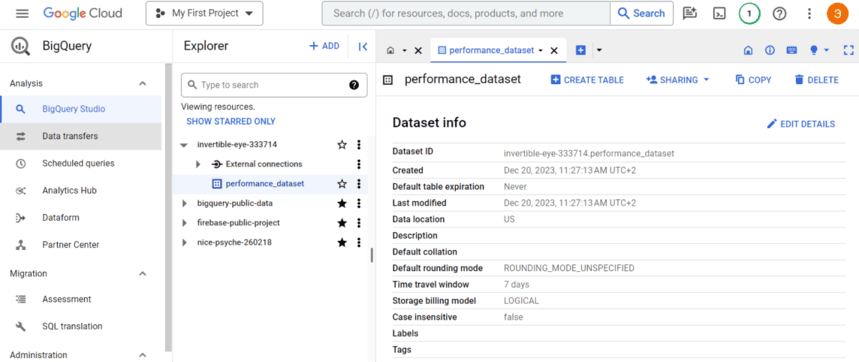Open SQL translation
Screen dimensions: 859x362
pyautogui.click(x=81, y=326)
